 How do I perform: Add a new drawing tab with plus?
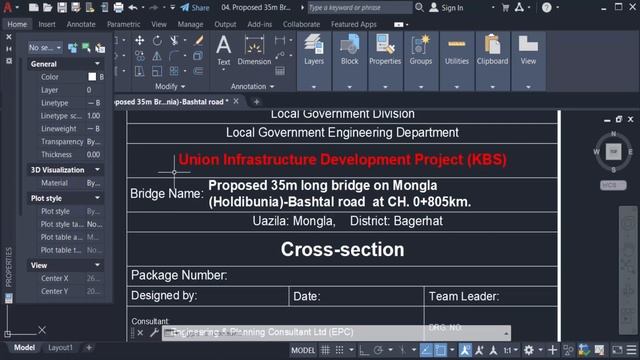click(256, 102)
